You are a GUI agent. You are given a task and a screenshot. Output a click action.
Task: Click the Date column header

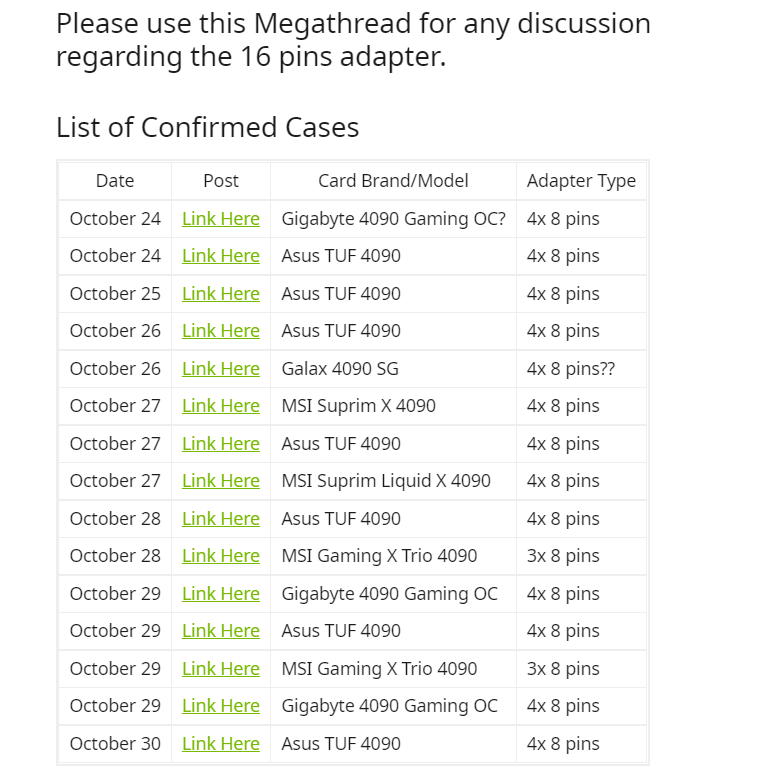[x=115, y=181]
